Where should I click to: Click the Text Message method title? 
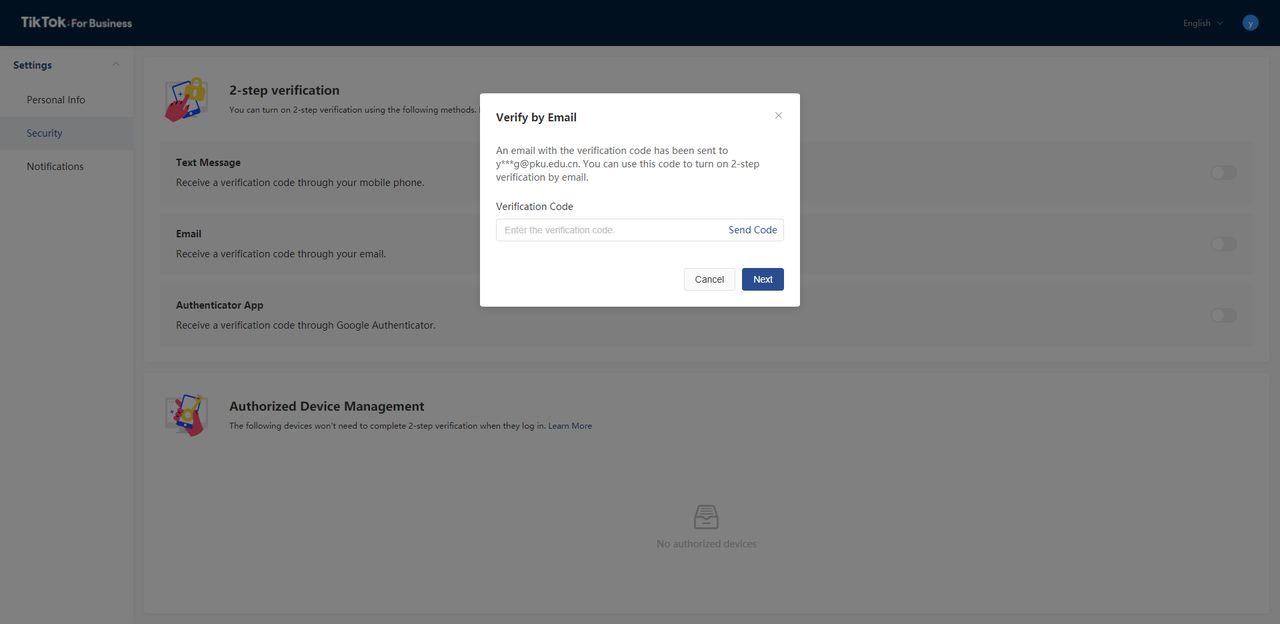tap(208, 162)
